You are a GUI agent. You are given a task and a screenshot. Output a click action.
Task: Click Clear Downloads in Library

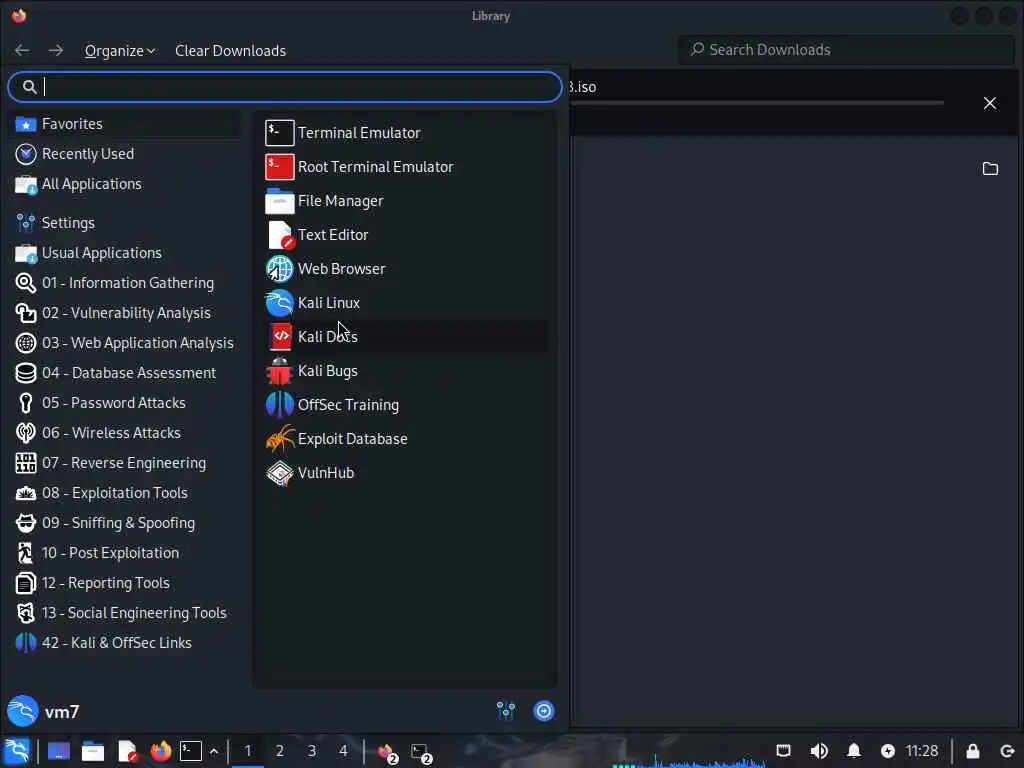(231, 50)
